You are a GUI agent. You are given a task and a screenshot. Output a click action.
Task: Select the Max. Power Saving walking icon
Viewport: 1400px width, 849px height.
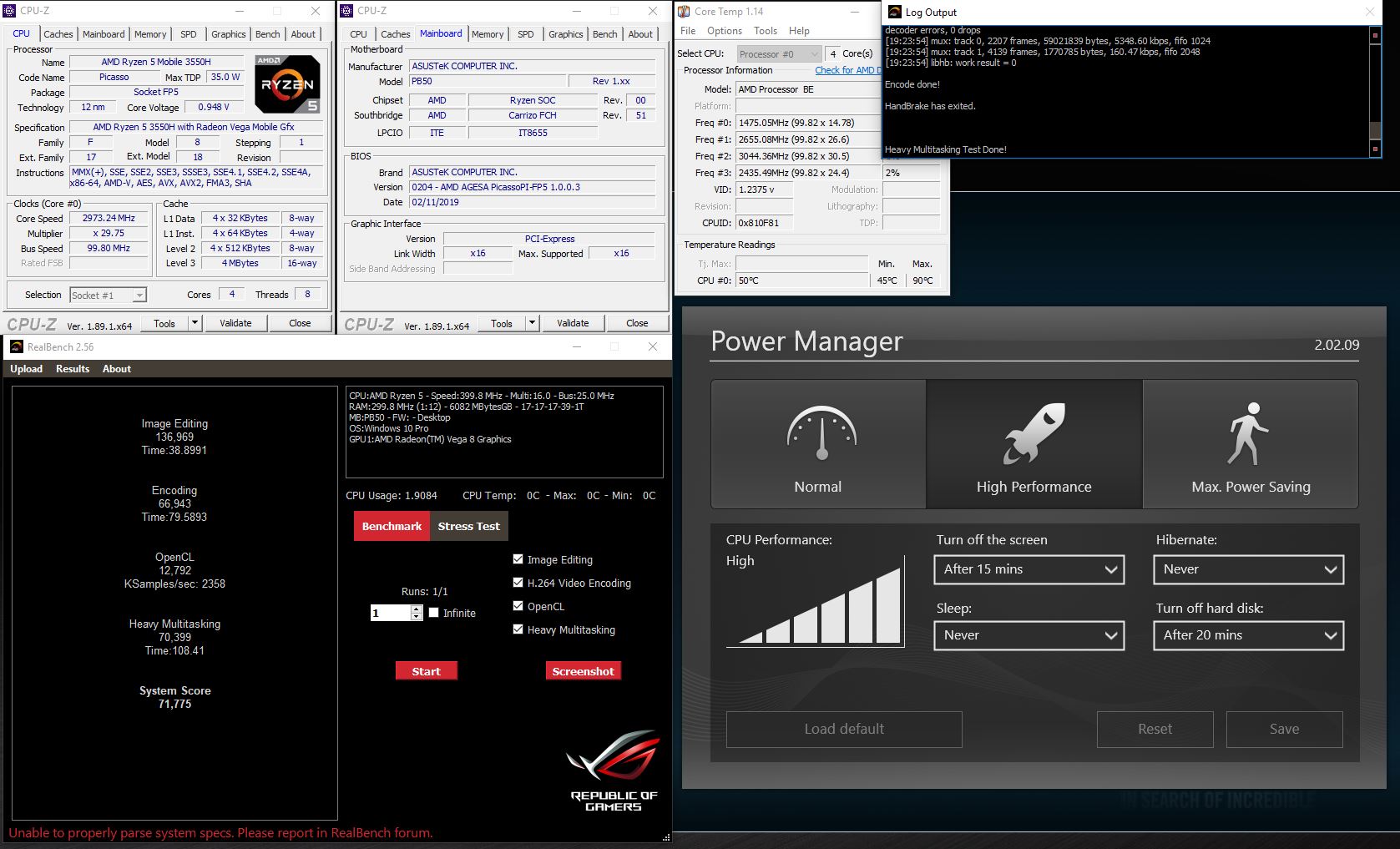(1248, 432)
